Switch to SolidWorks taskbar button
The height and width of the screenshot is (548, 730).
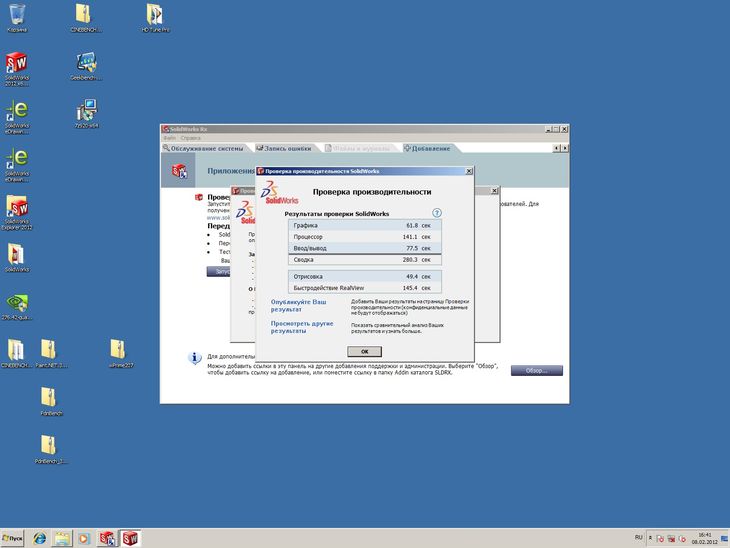tap(130, 539)
